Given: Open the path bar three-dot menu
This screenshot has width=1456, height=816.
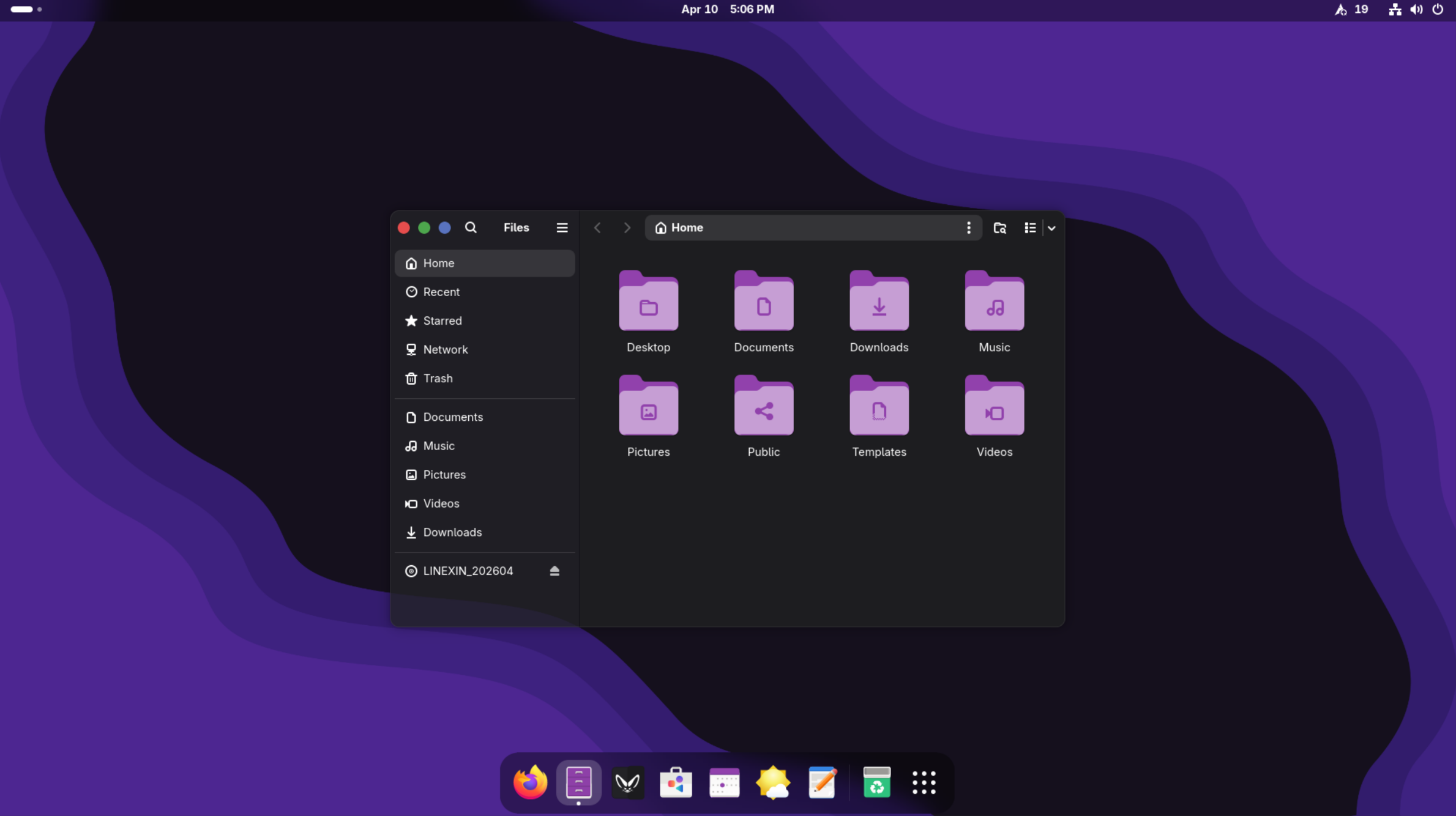Looking at the screenshot, I should click(x=968, y=228).
